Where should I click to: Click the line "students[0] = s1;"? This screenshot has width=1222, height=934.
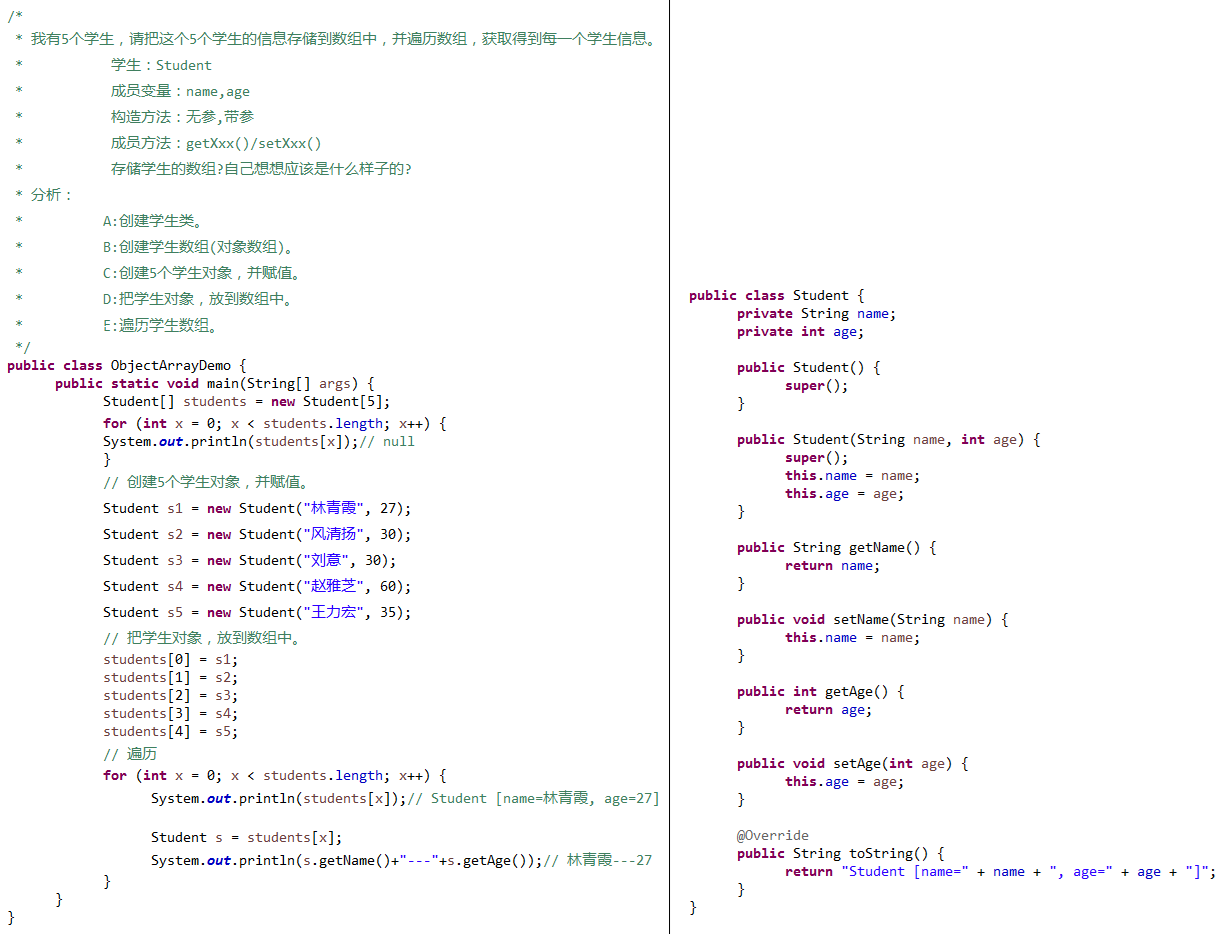click(x=170, y=659)
